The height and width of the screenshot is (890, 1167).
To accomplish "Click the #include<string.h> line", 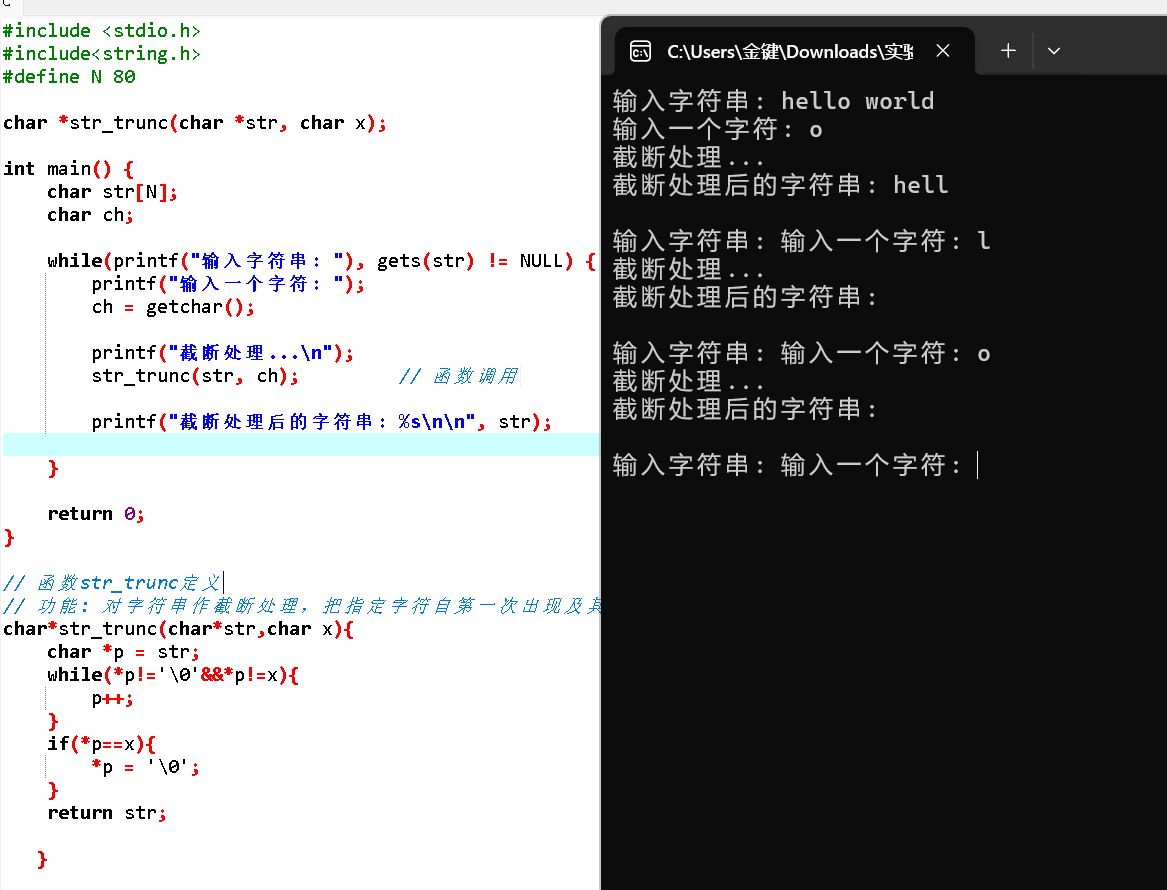I will pyautogui.click(x=100, y=53).
